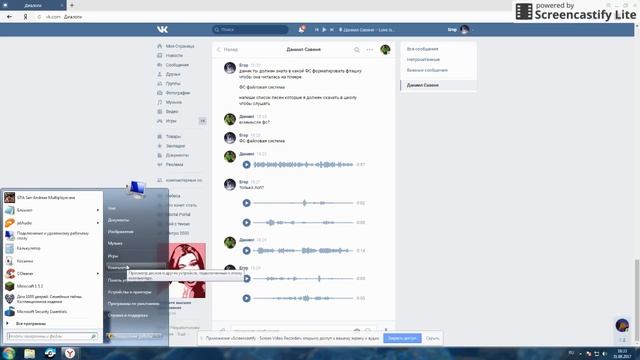Select the Важные сообщения filter
This screenshot has width=640, height=360.
tap(427, 70)
